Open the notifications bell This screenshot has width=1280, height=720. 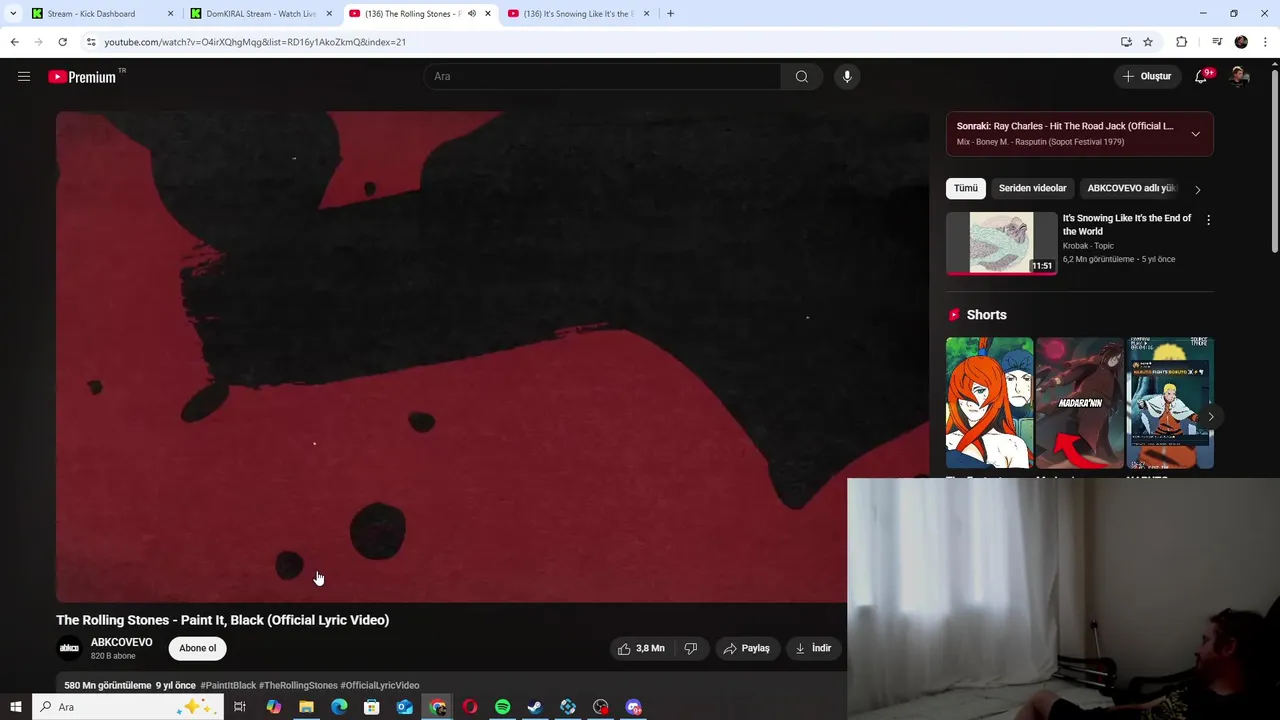tap(1201, 76)
